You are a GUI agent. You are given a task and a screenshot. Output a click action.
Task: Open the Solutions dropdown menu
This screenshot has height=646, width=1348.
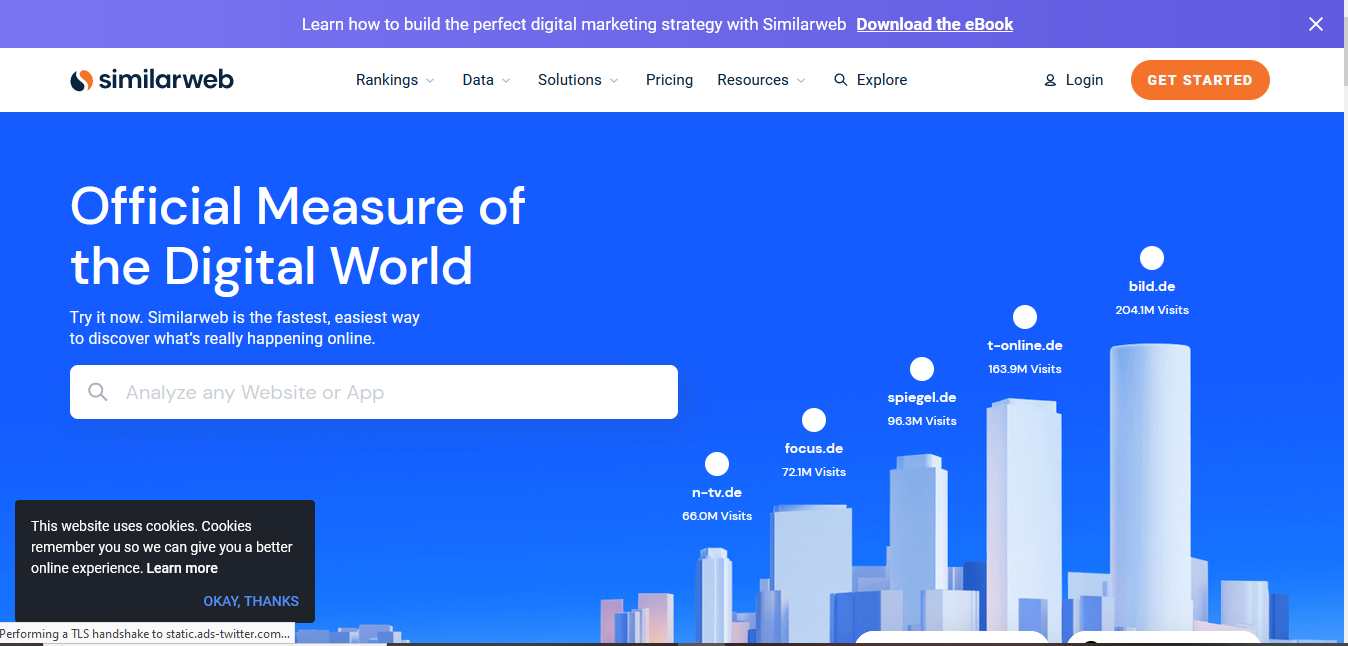578,80
